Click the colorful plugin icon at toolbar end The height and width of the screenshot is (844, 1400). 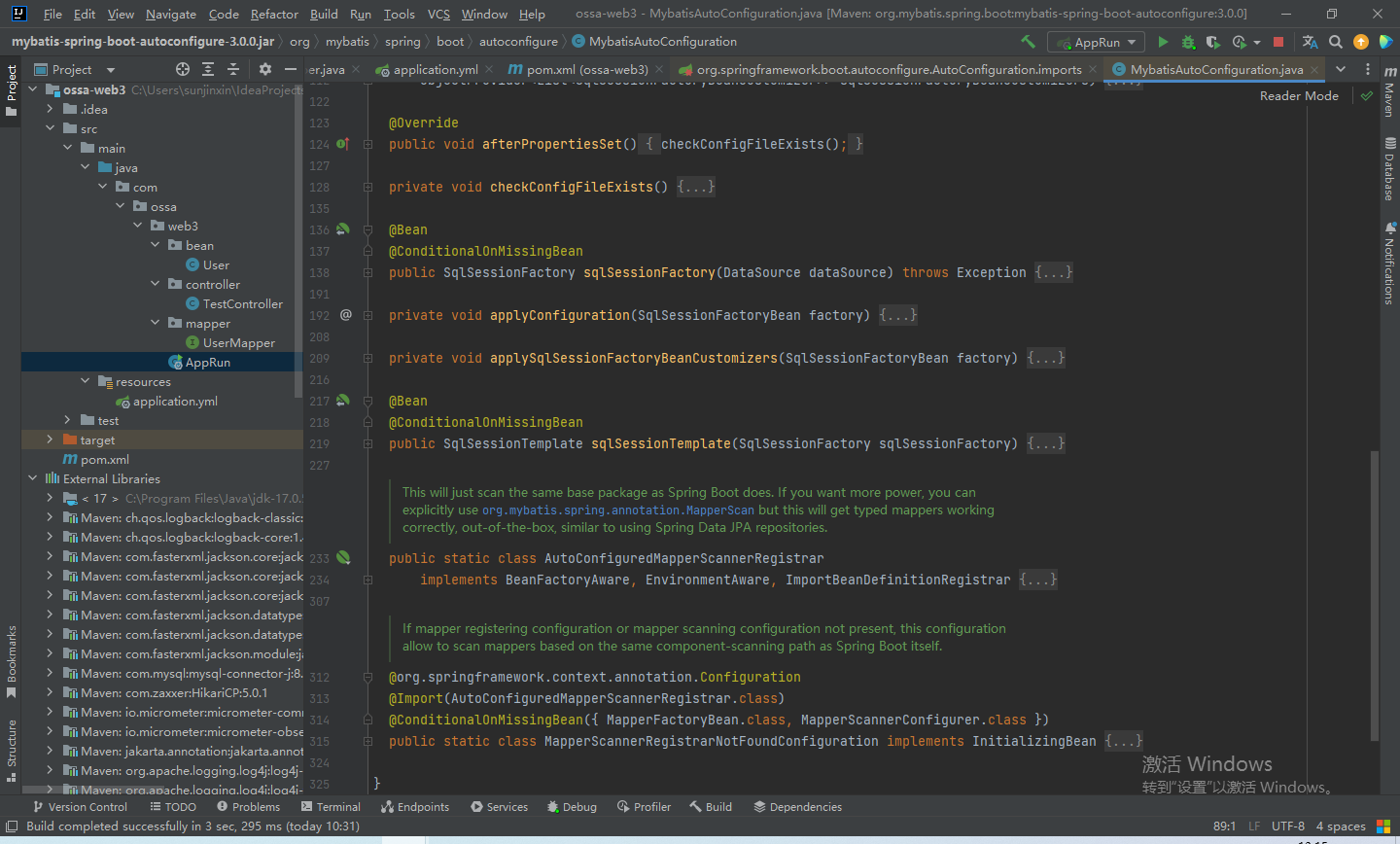point(1386,42)
